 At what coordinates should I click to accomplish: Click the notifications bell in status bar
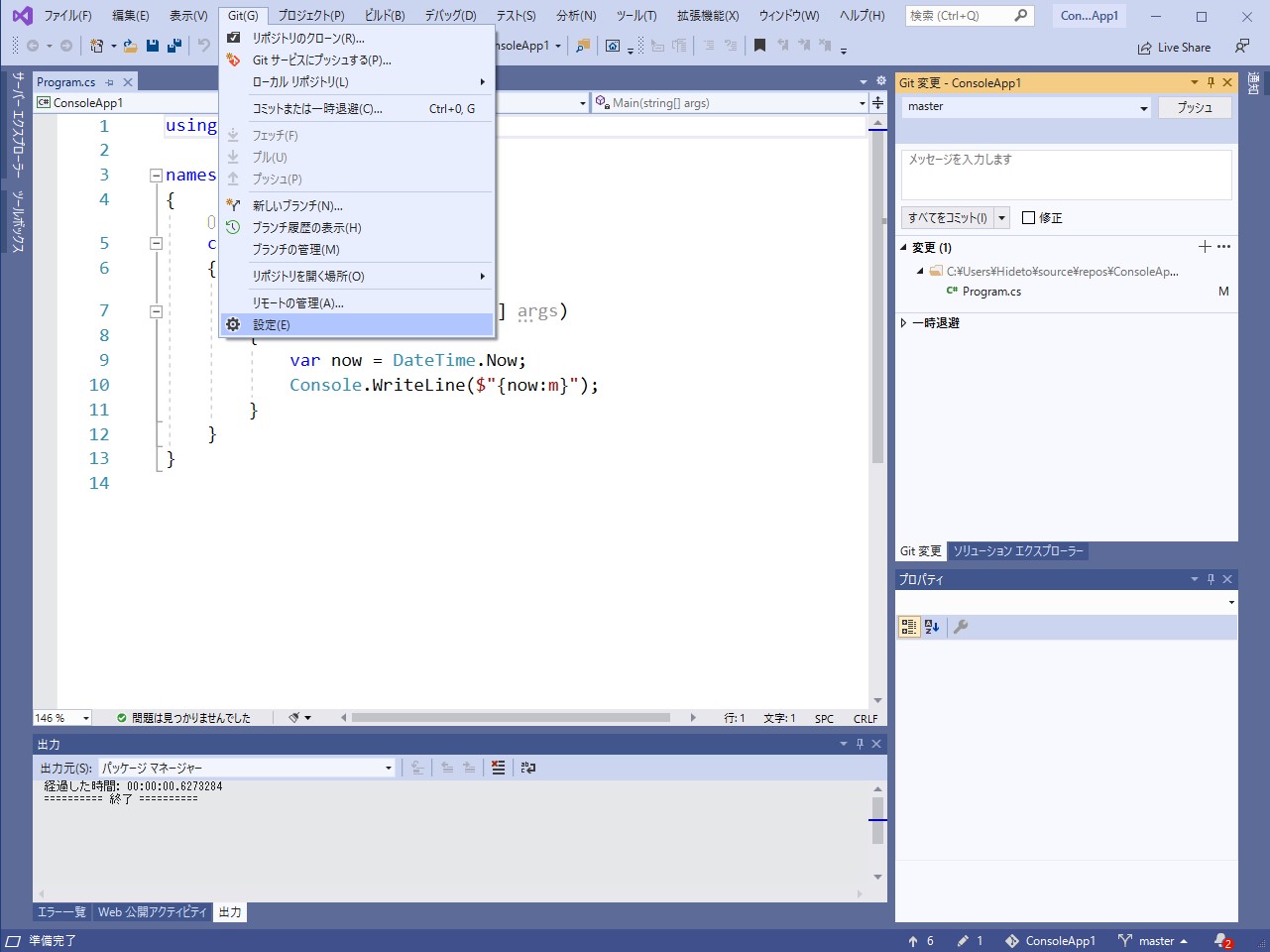click(1223, 941)
